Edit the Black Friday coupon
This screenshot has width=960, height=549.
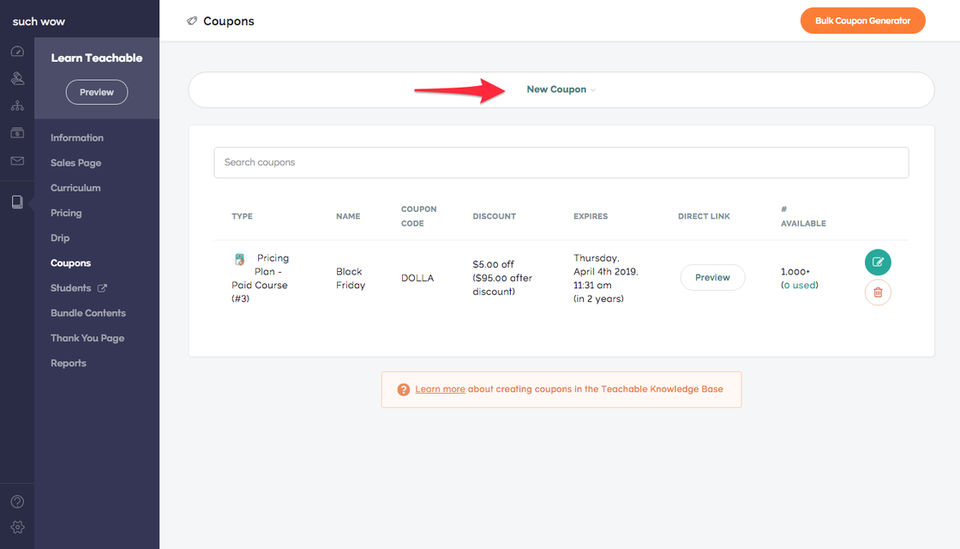pos(877,262)
